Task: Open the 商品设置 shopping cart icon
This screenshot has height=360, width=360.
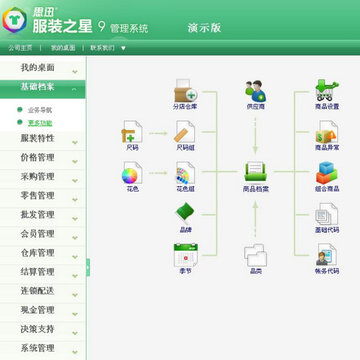Action: [x=327, y=90]
